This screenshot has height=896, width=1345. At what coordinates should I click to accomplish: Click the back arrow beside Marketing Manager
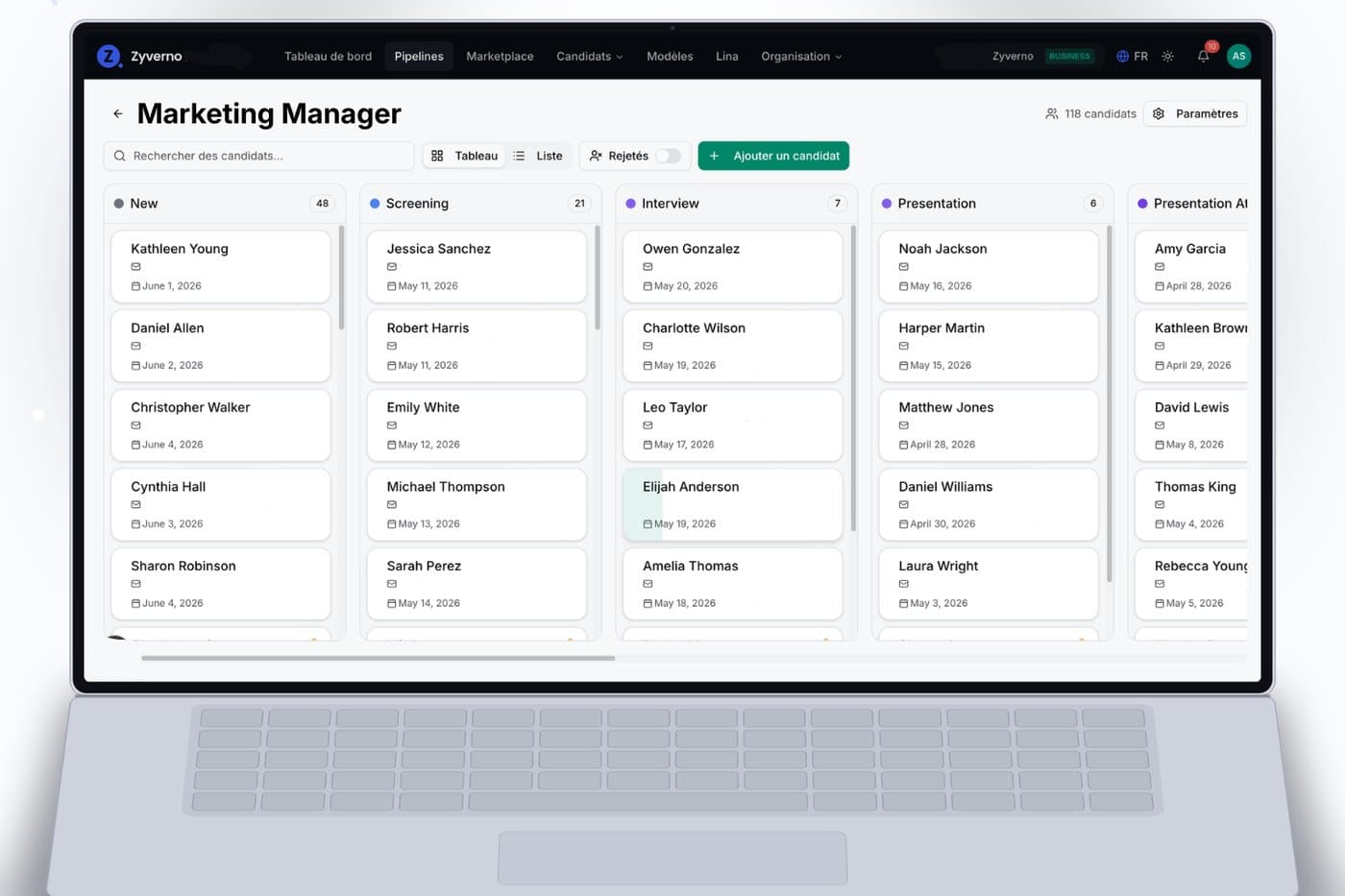pyautogui.click(x=117, y=113)
